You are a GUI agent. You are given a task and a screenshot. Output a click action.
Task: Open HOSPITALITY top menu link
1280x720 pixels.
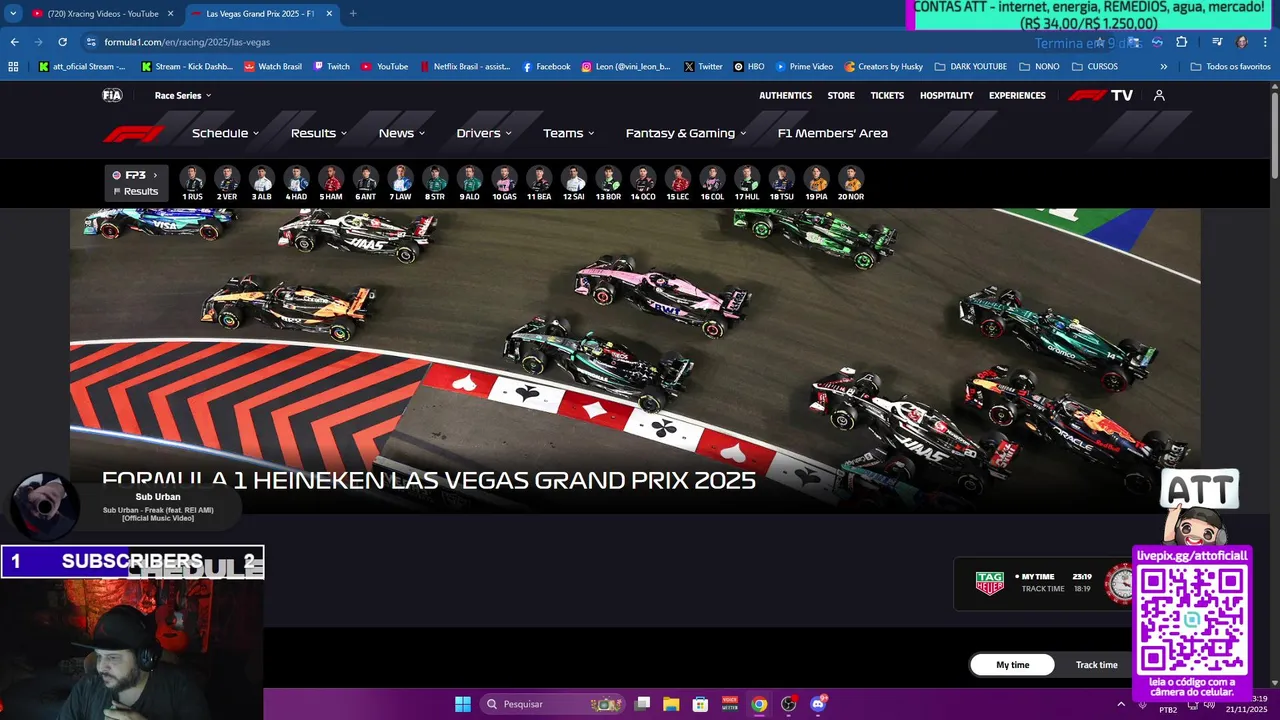(x=946, y=95)
